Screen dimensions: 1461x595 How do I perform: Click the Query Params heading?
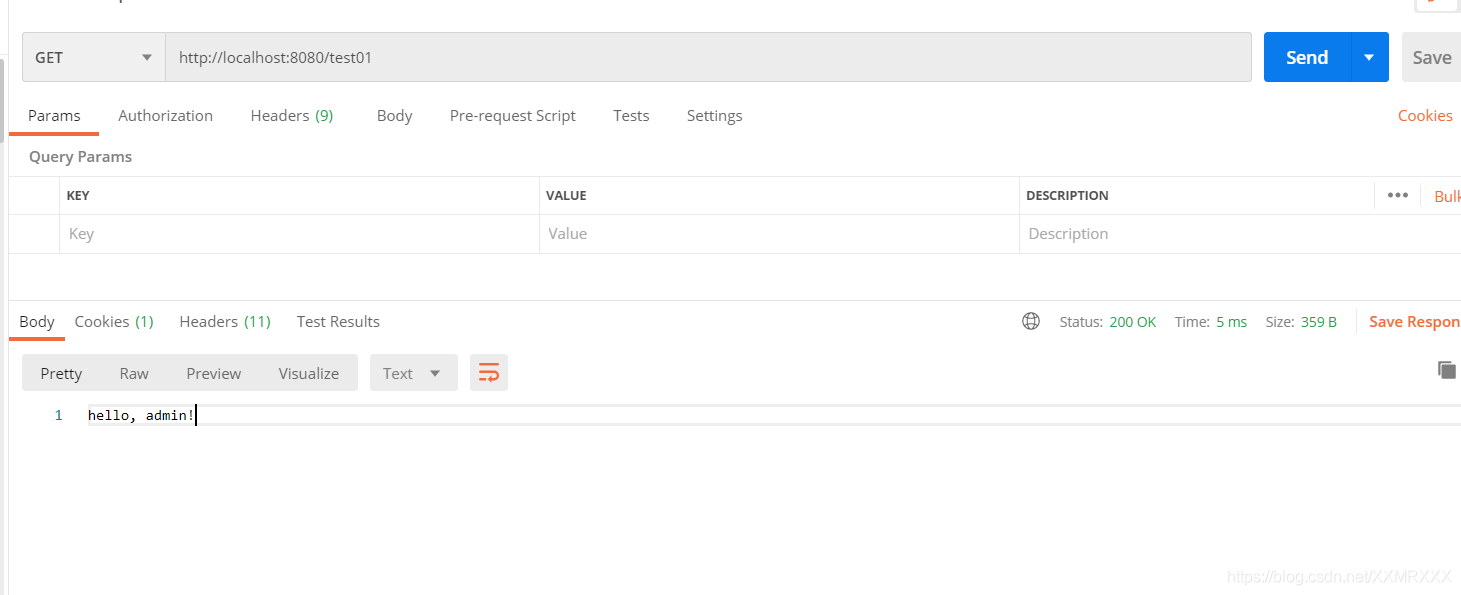80,156
